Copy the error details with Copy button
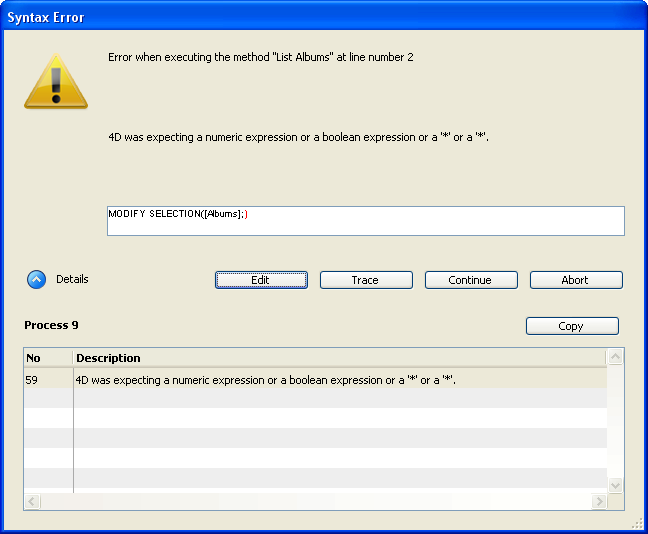Viewport: 648px width, 534px height. pyautogui.click(x=572, y=326)
